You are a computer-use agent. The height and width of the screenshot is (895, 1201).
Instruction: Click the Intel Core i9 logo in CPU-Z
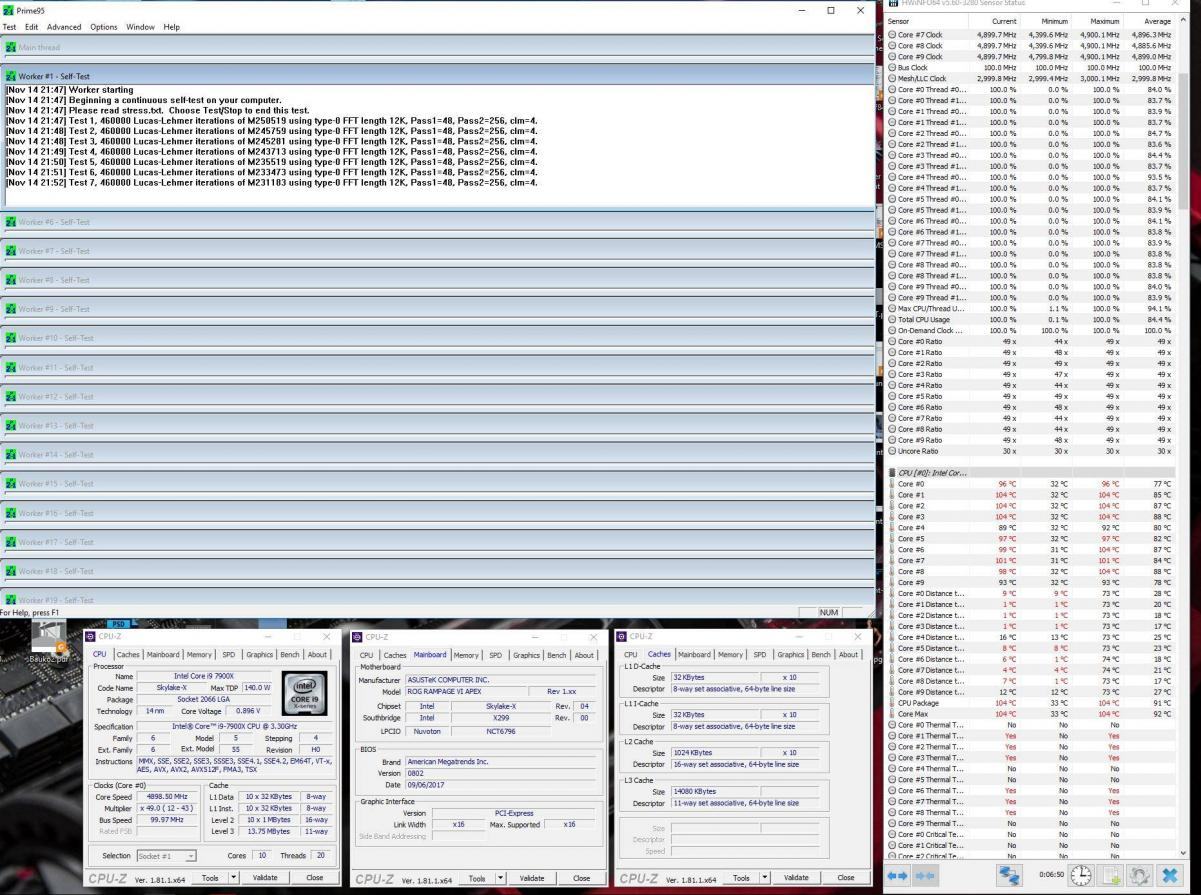306,693
